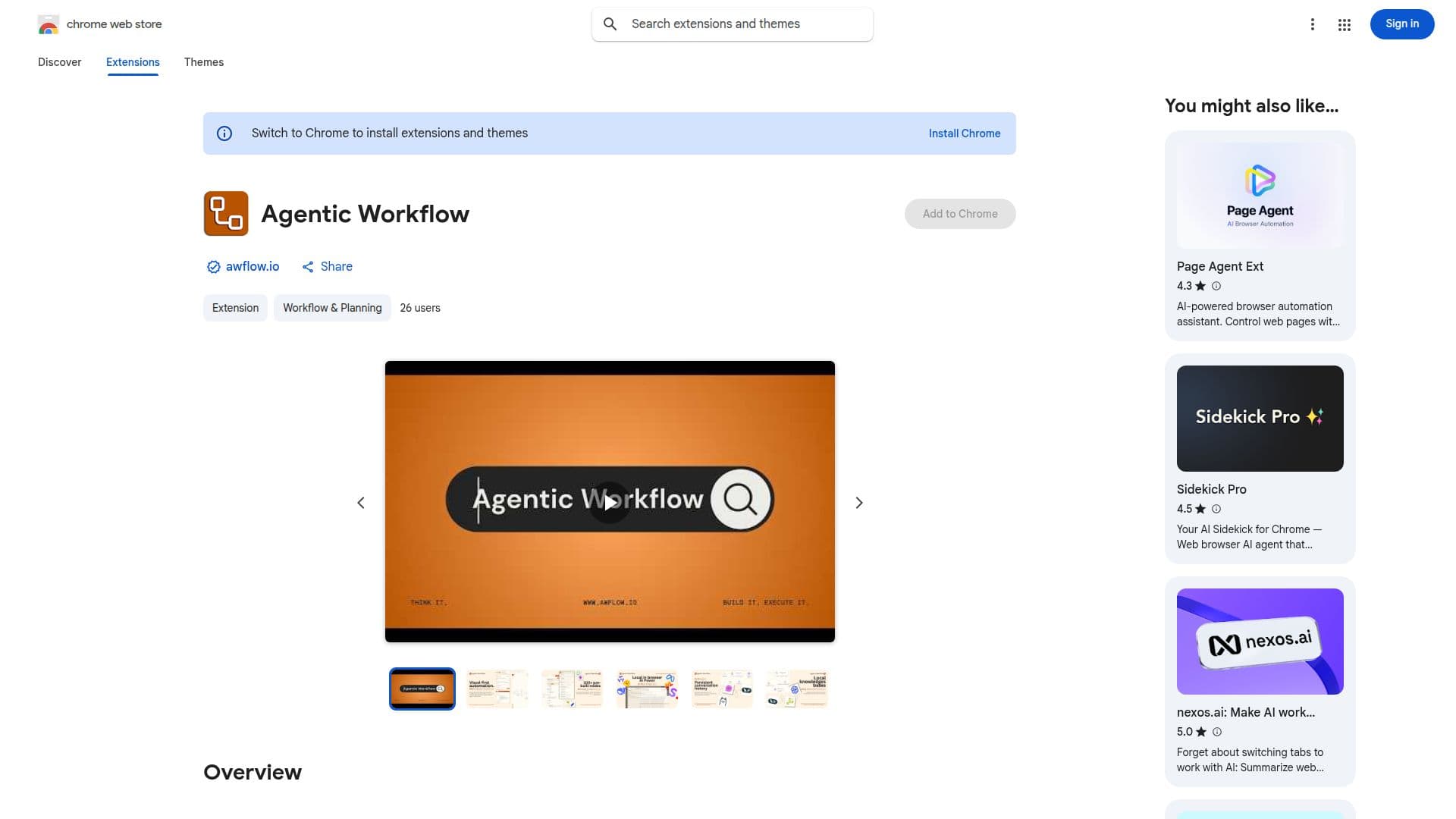1456x819 pixels.
Task: Click the Switch to Chrome banner message
Action: coord(390,133)
